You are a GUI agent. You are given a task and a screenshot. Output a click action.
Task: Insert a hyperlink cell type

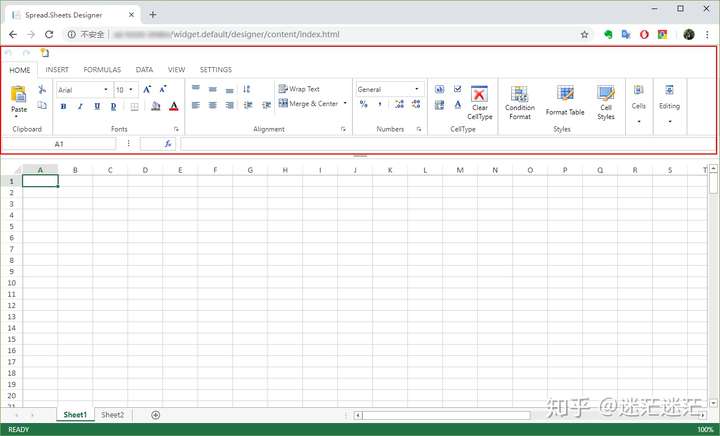click(x=458, y=105)
